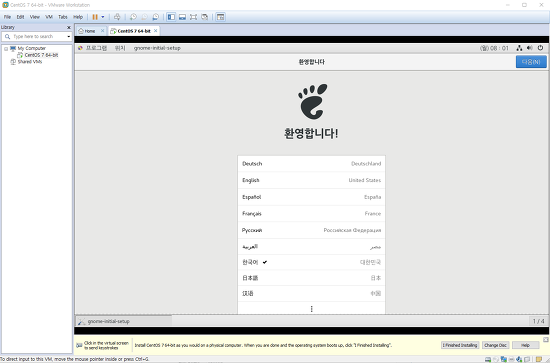Select Shared VMs in the library

coord(30,62)
